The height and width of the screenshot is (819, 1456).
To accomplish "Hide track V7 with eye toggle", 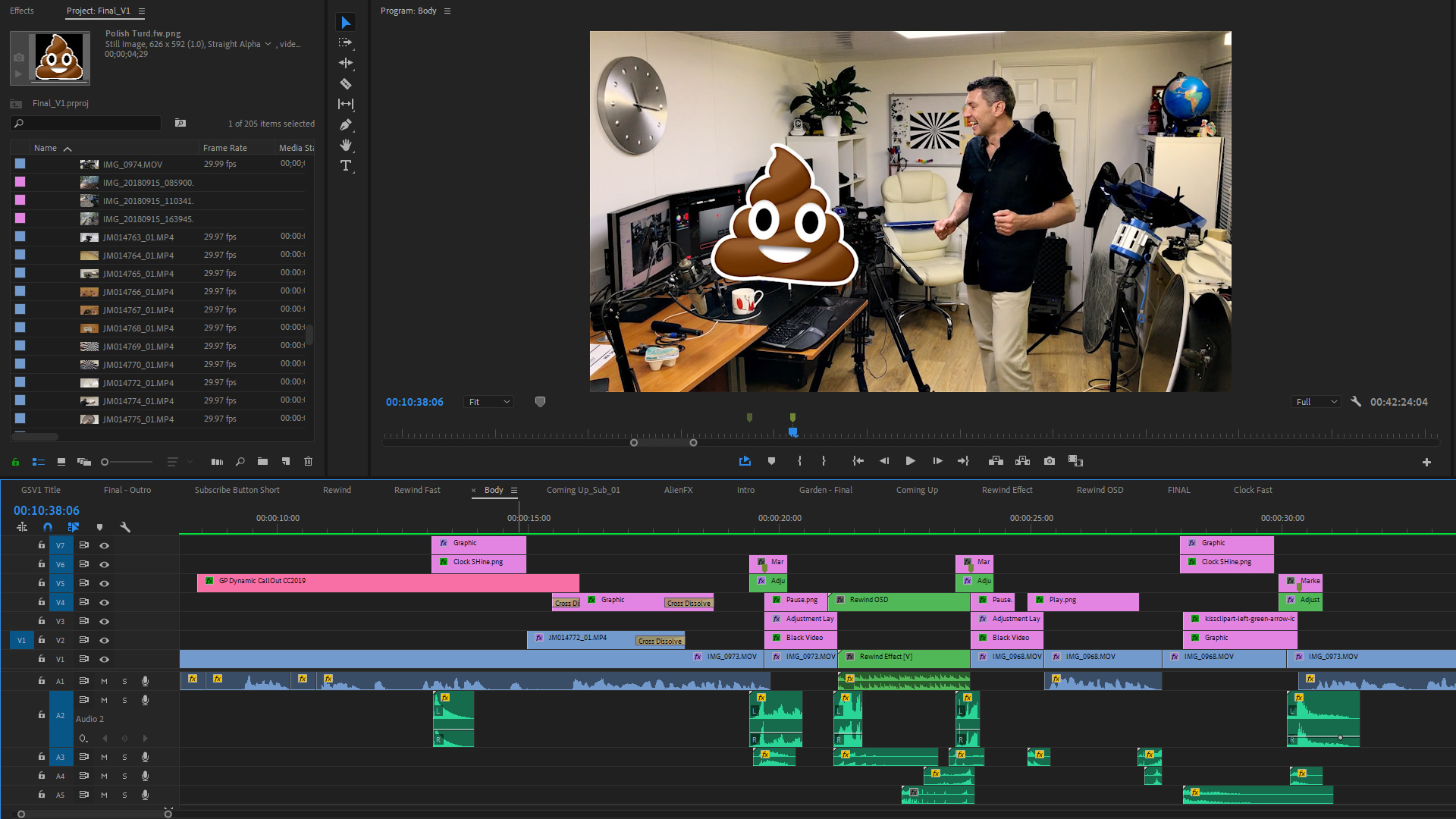I will tap(105, 545).
